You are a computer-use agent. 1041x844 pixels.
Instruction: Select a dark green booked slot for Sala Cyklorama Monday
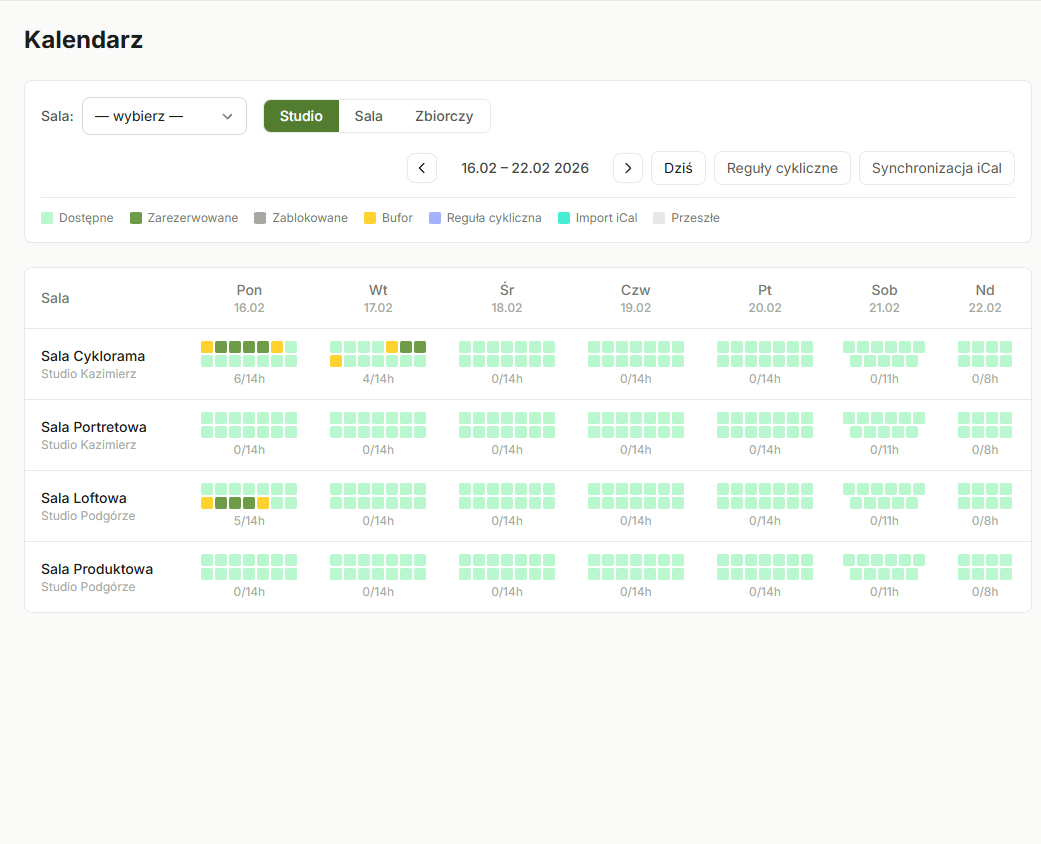click(x=235, y=347)
